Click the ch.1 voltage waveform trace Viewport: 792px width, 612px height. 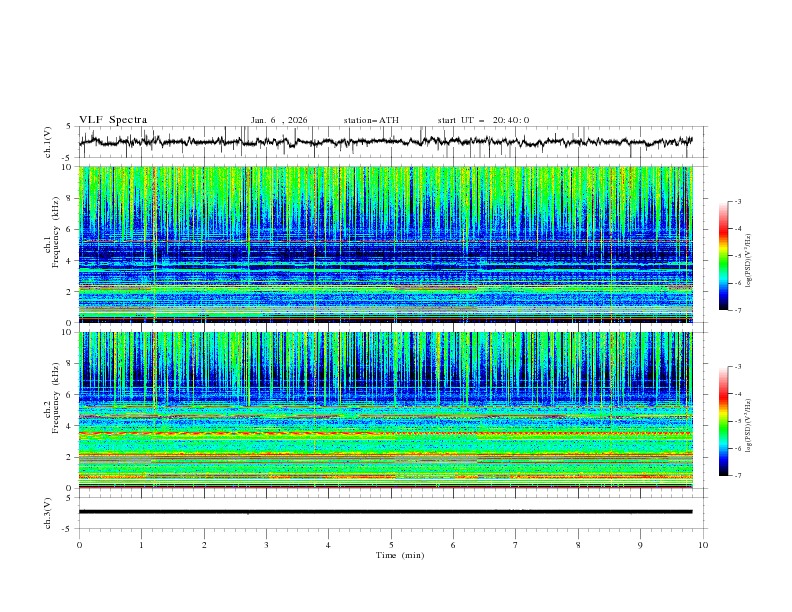point(385,142)
